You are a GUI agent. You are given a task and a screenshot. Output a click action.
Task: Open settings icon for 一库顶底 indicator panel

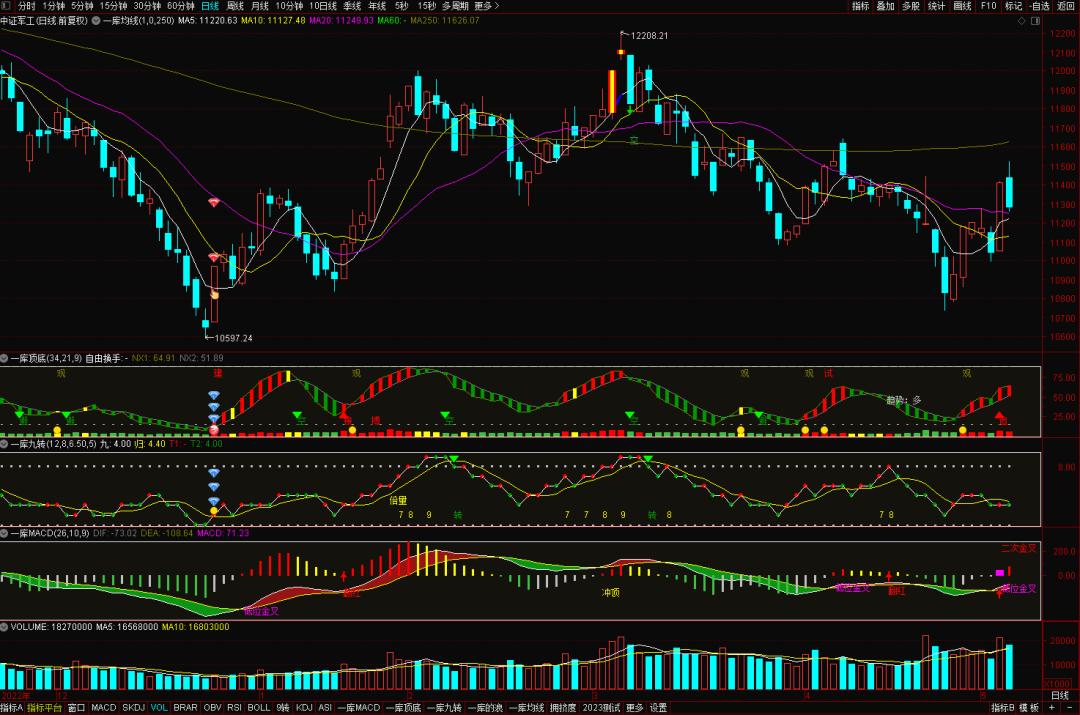pyautogui.click(x=4, y=358)
